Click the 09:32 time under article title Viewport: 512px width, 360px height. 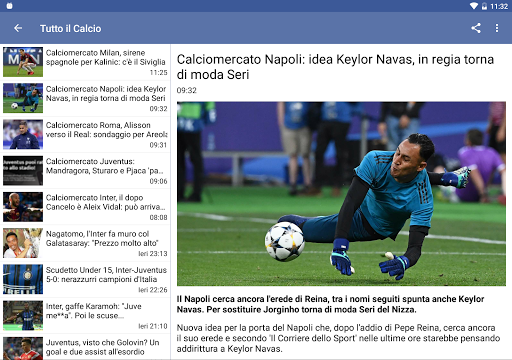tap(187, 90)
